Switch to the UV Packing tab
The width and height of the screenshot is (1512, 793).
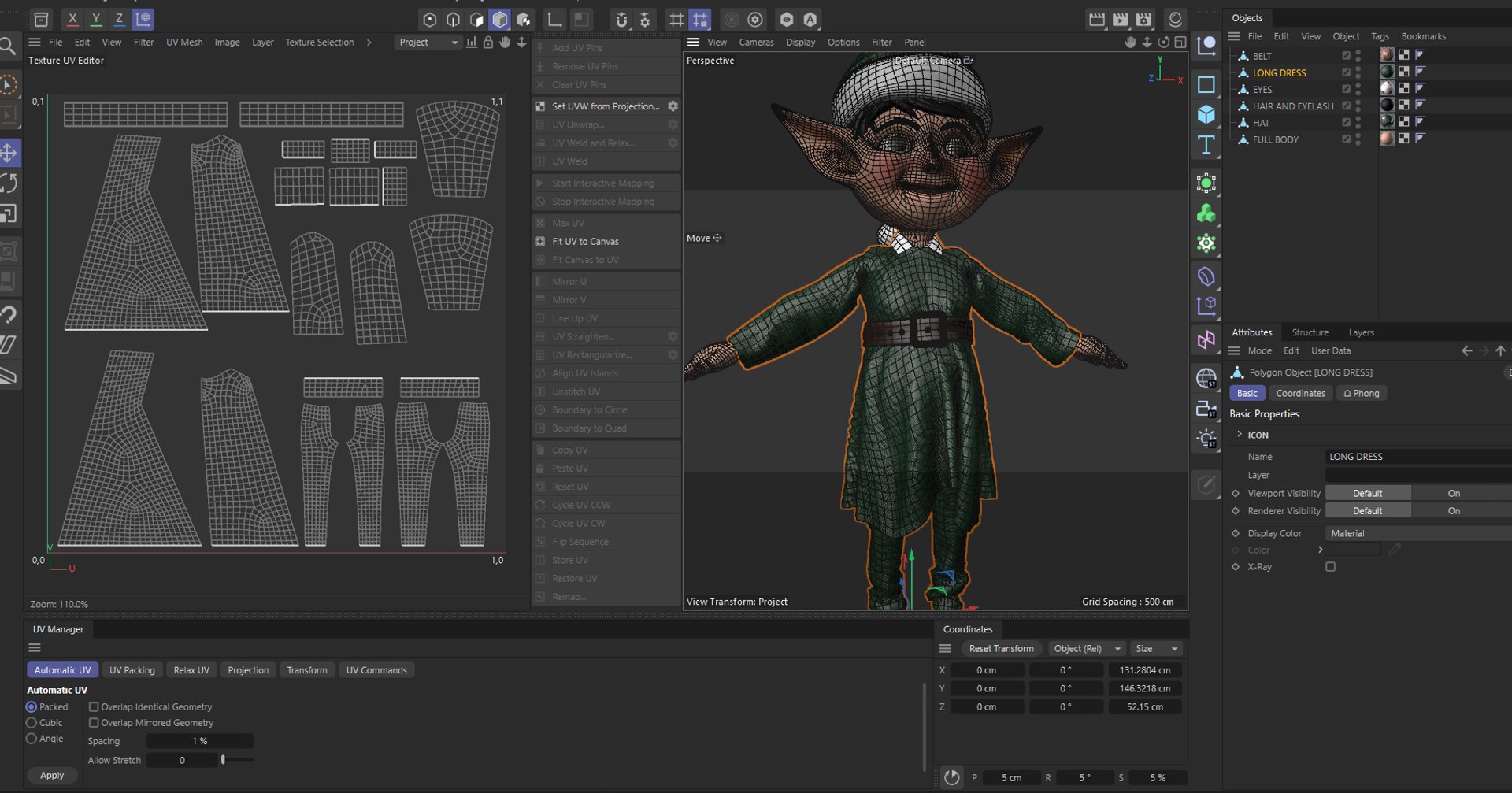tap(132, 670)
